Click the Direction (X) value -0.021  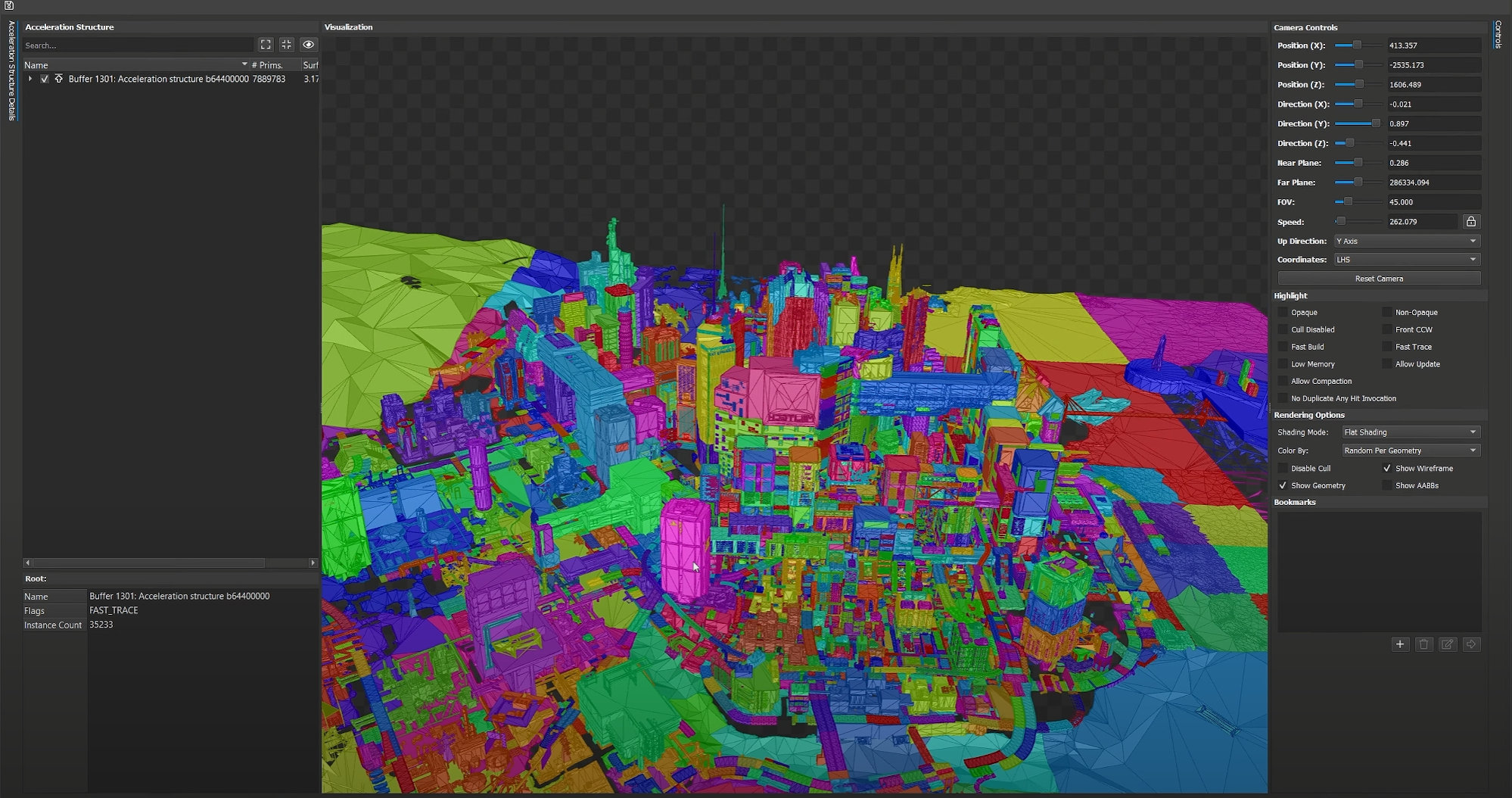[1433, 104]
